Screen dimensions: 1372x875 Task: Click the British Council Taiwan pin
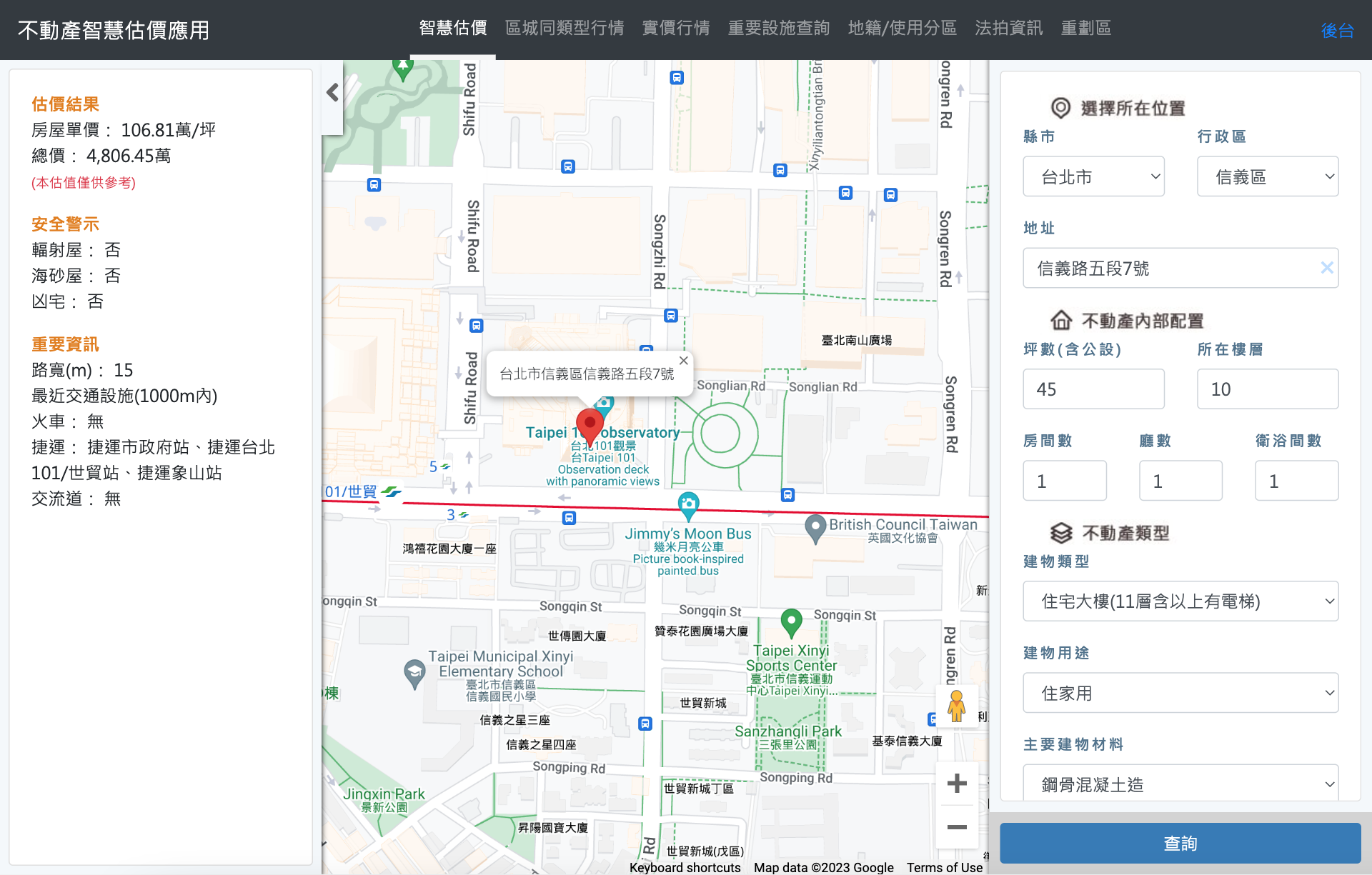click(815, 528)
